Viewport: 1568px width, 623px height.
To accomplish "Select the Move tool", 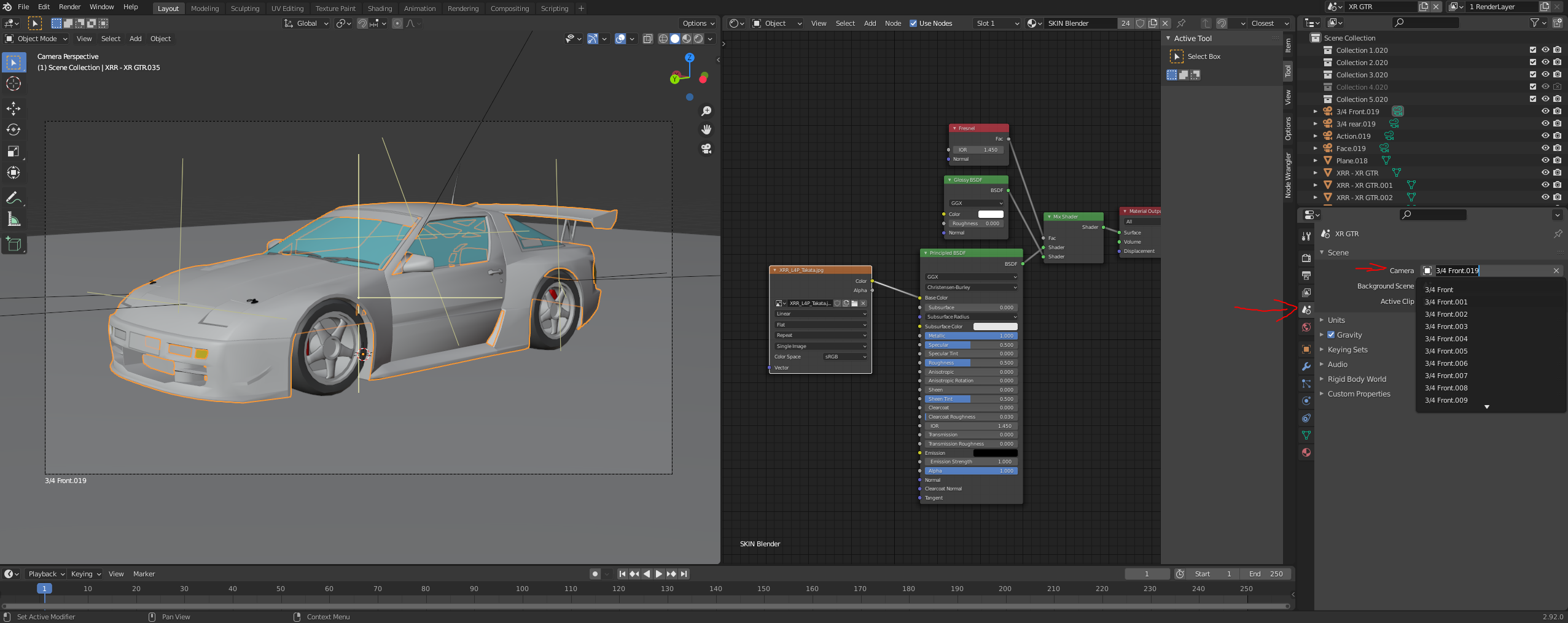I will coord(14,109).
